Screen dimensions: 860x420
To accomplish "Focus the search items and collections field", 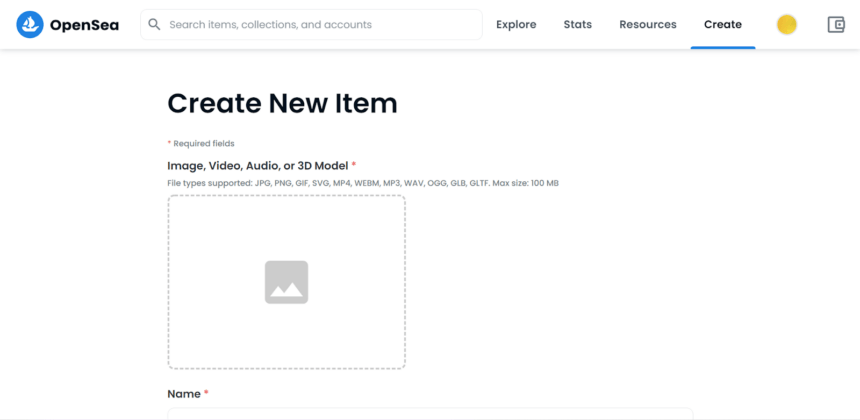I will (320, 25).
